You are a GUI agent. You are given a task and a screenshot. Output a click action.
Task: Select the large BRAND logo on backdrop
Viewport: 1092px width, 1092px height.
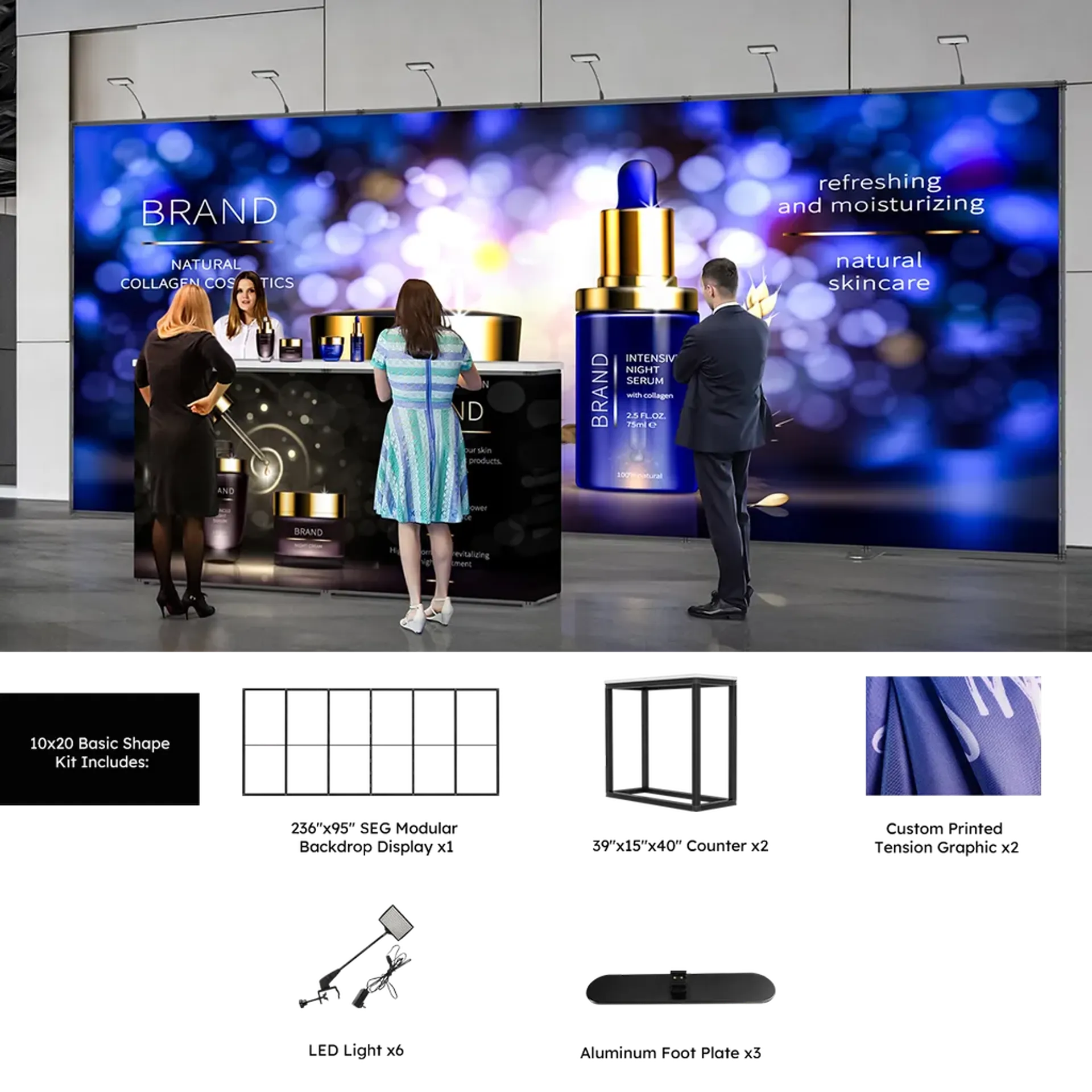209,212
